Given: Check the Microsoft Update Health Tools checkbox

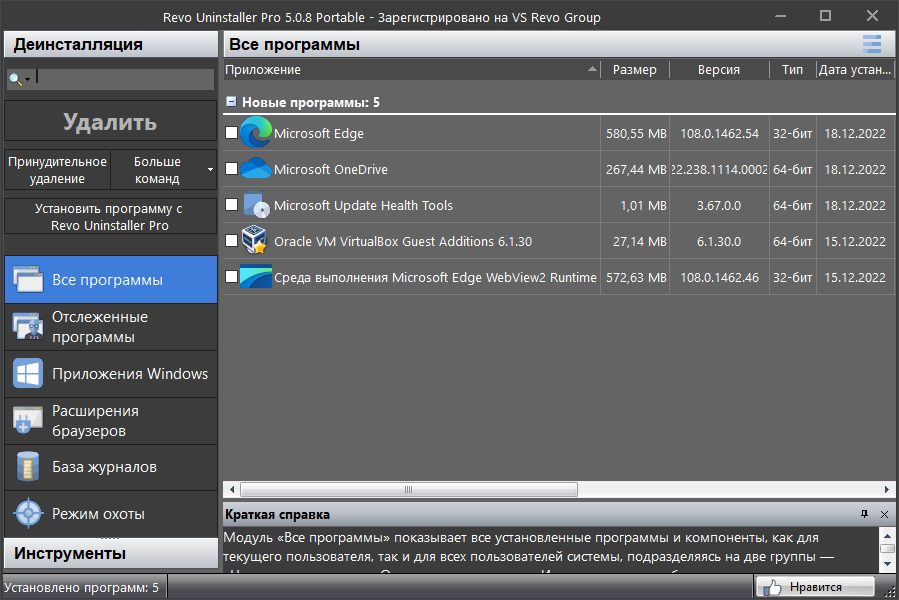Looking at the screenshot, I should 232,205.
